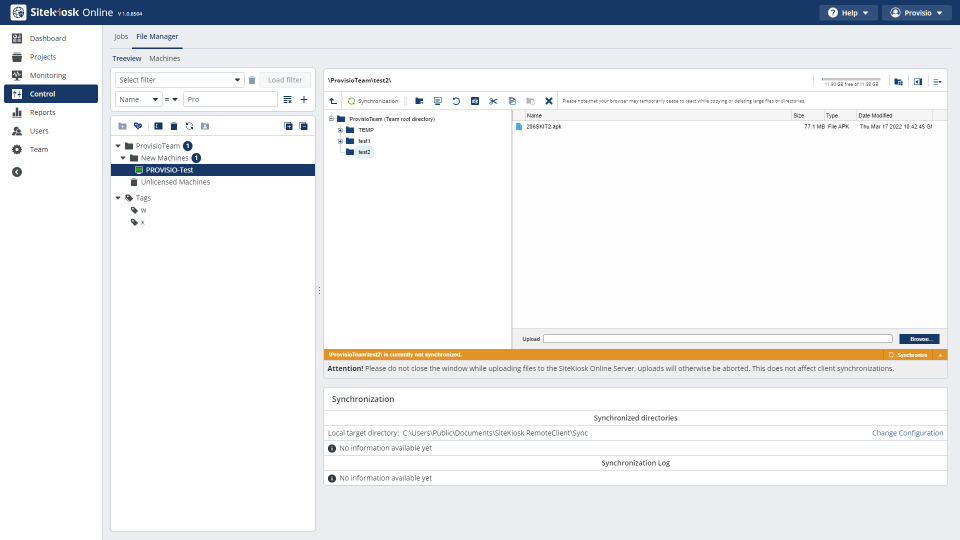This screenshot has height=540, width=960.
Task: Switch to the Jobs tab
Action: 121,36
